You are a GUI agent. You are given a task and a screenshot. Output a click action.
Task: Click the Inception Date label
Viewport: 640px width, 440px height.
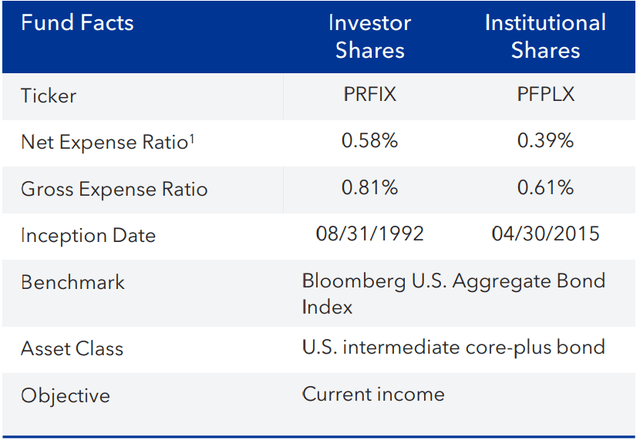pyautogui.click(x=88, y=237)
